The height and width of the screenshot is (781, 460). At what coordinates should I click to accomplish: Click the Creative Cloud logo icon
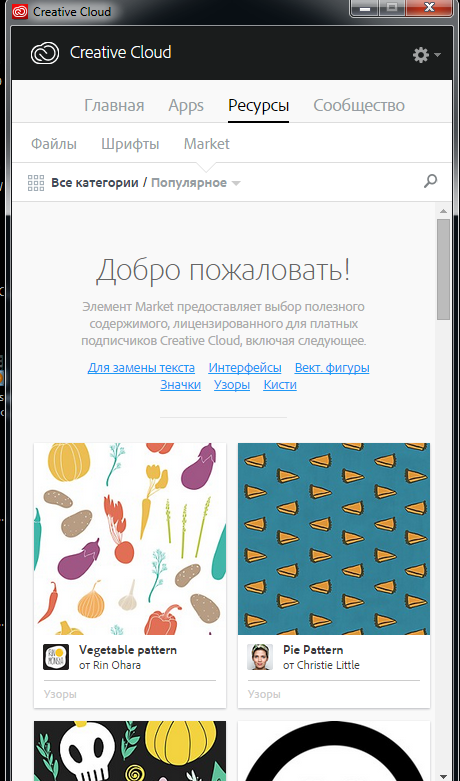click(x=45, y=53)
